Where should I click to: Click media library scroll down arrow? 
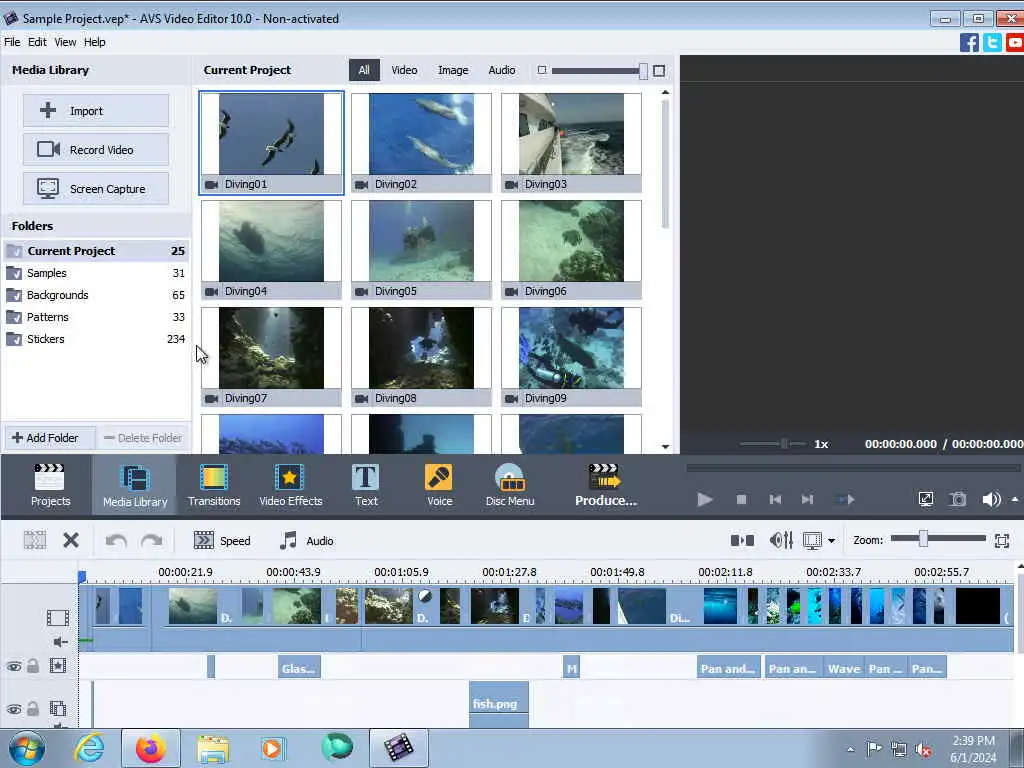tap(665, 447)
